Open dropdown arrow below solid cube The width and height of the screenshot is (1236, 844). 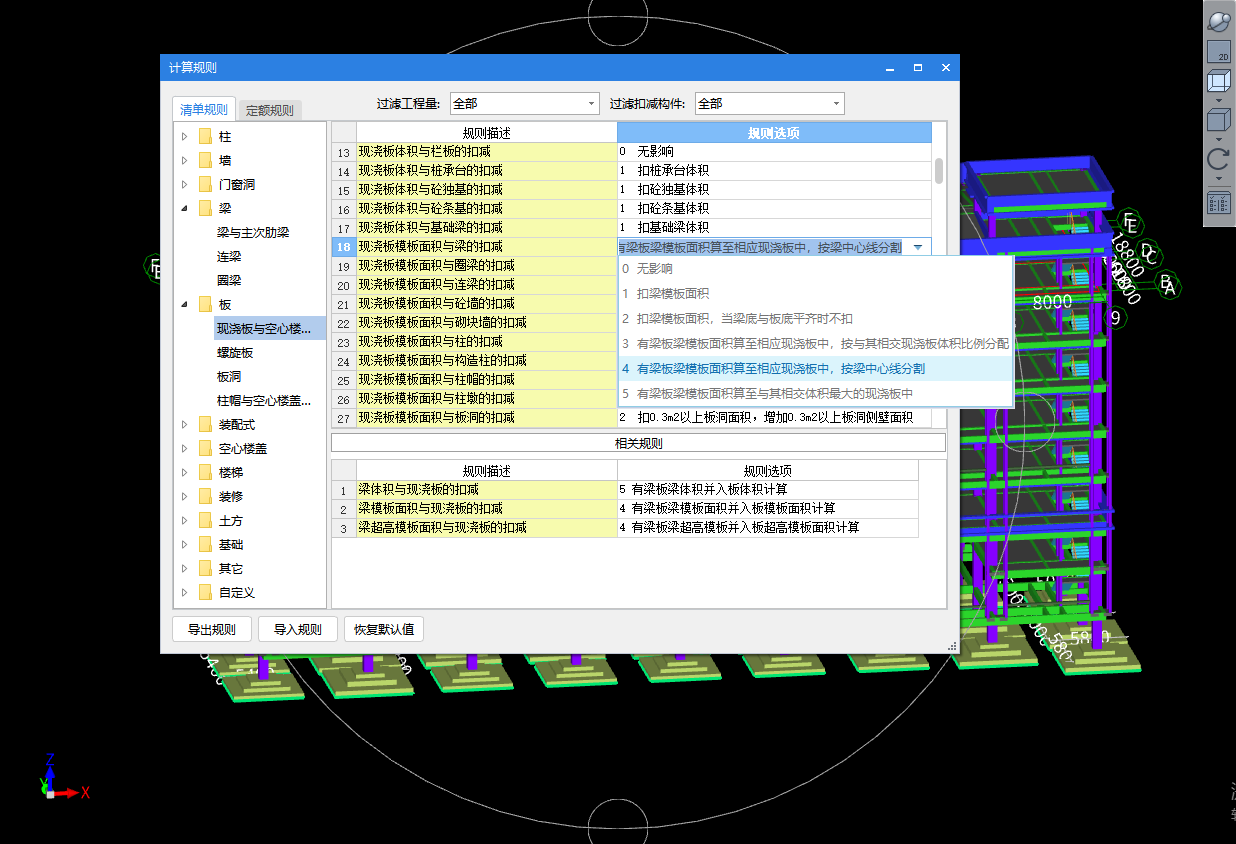point(1219,140)
